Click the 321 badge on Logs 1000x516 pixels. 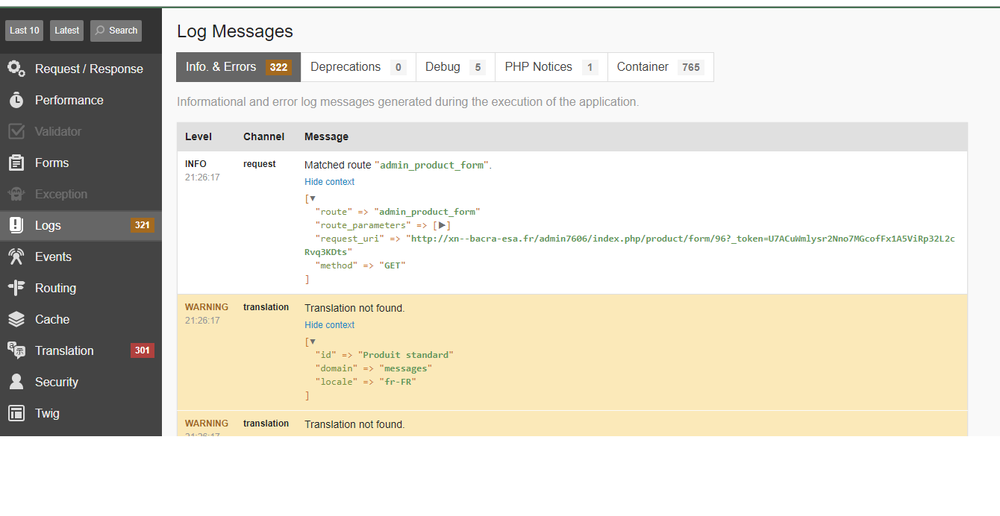pos(142,226)
